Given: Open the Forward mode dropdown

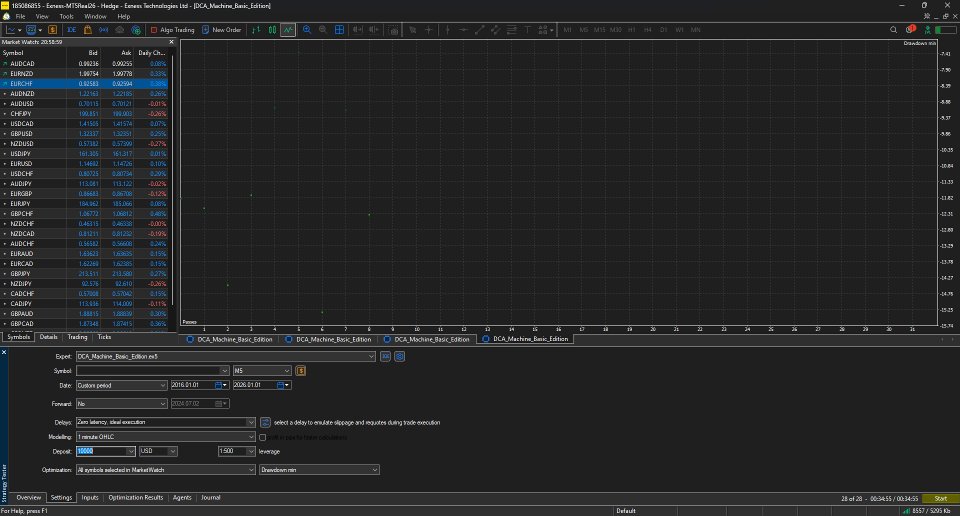Looking at the screenshot, I should point(121,403).
